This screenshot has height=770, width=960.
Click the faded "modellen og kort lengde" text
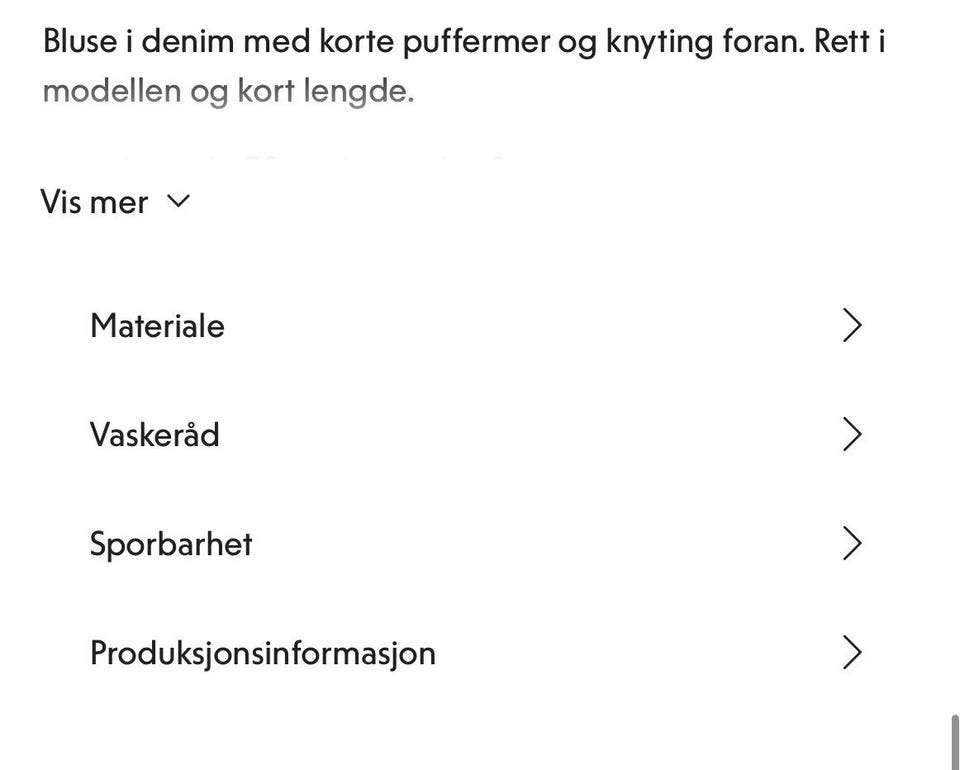click(x=228, y=92)
